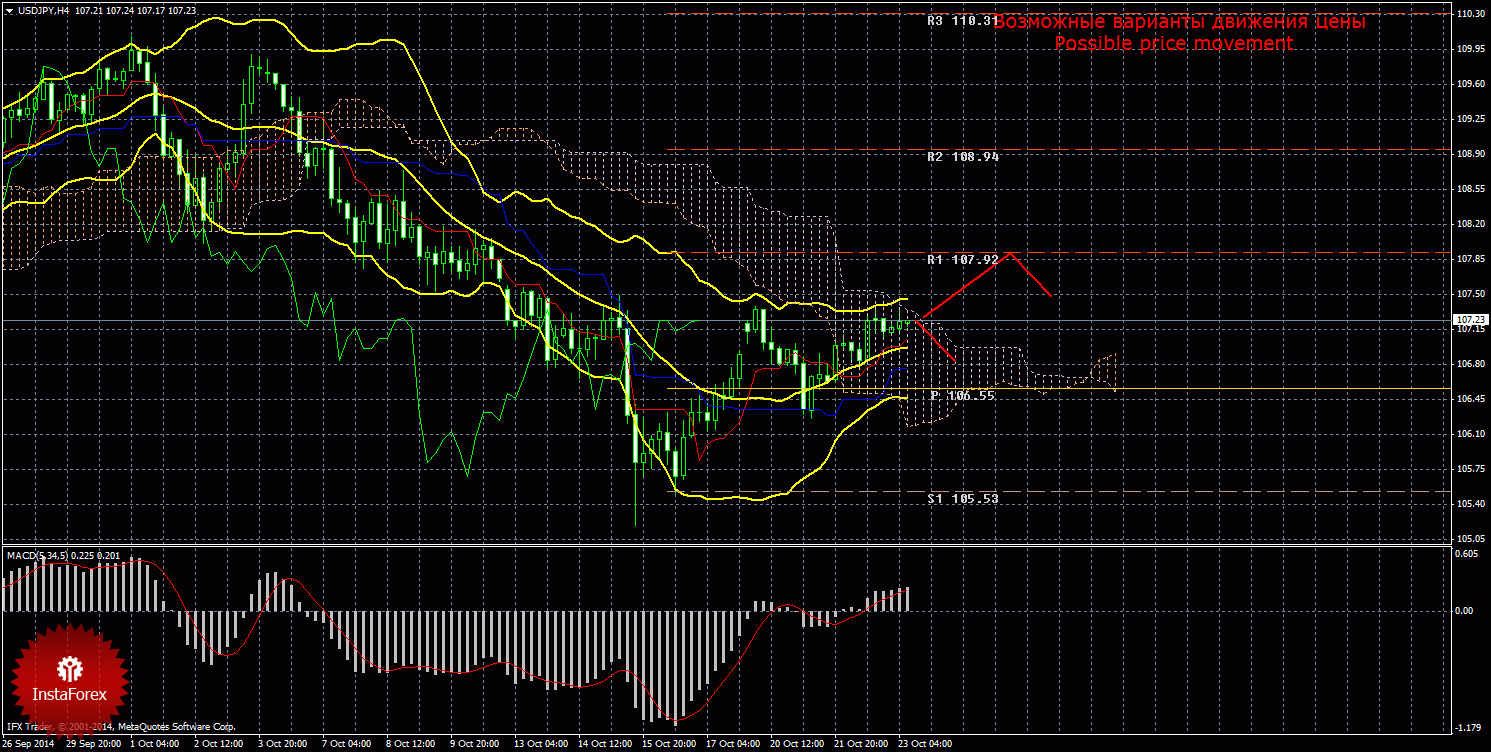Screen dimensions: 1491x752
Task: Click the Russian caption 'Возможные варианты движения цены'
Action: [x=1179, y=22]
